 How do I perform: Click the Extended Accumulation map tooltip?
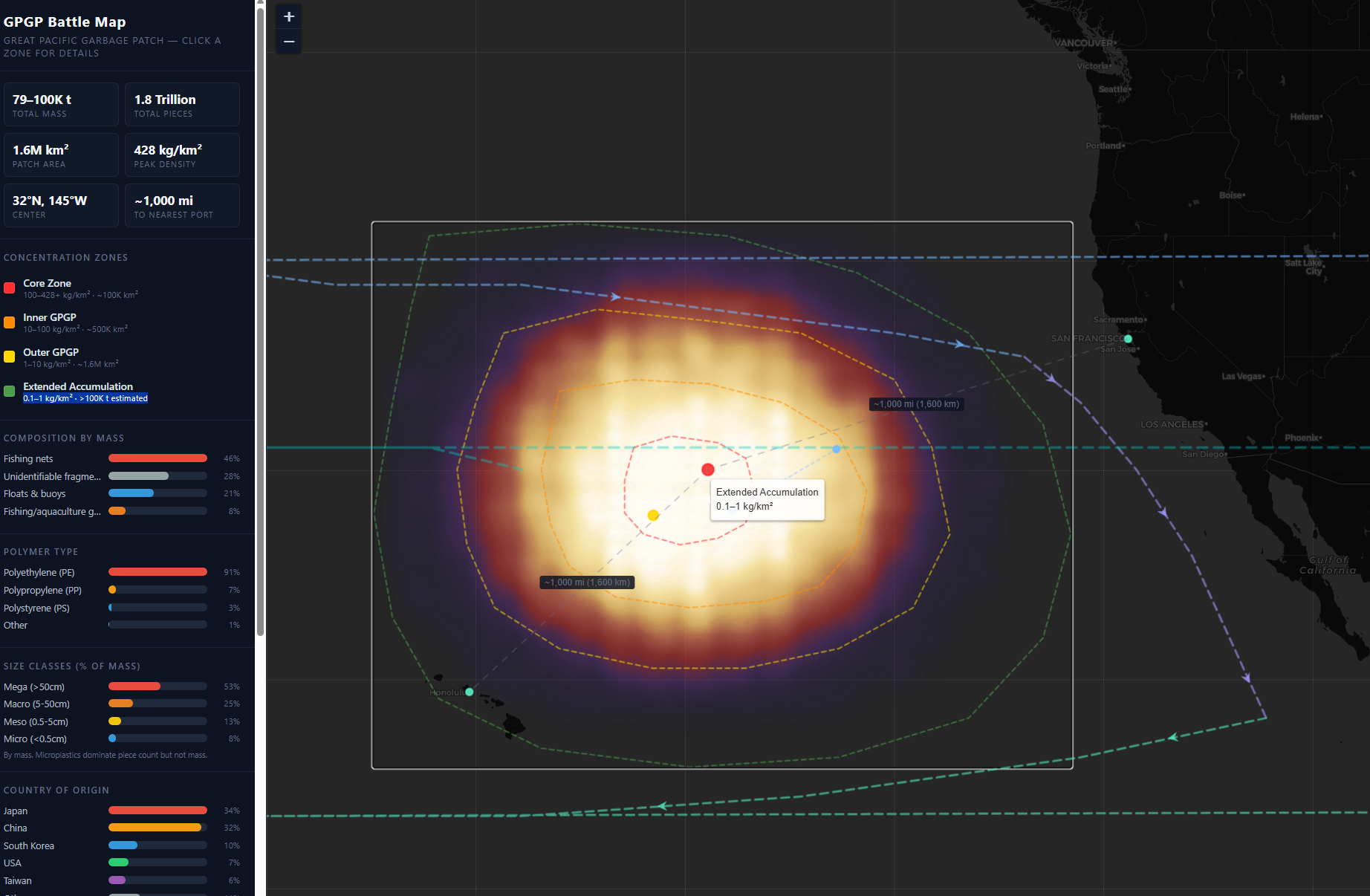coord(767,499)
